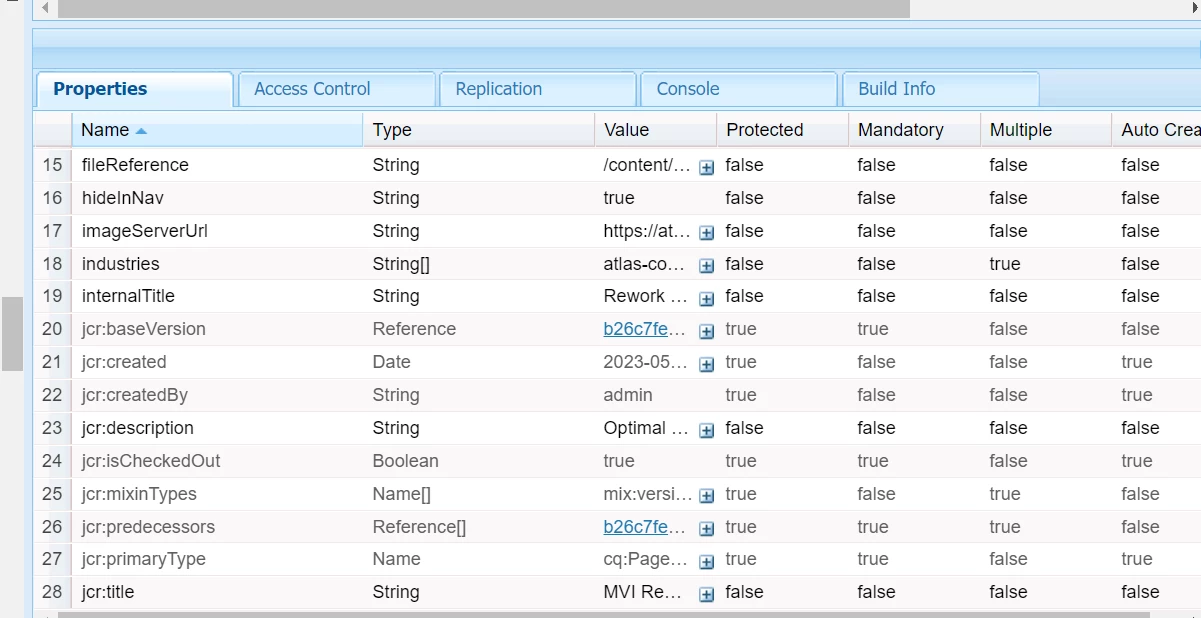Select the jcr:mixinTypes property name
The height and width of the screenshot is (618, 1201).
[x=139, y=494]
